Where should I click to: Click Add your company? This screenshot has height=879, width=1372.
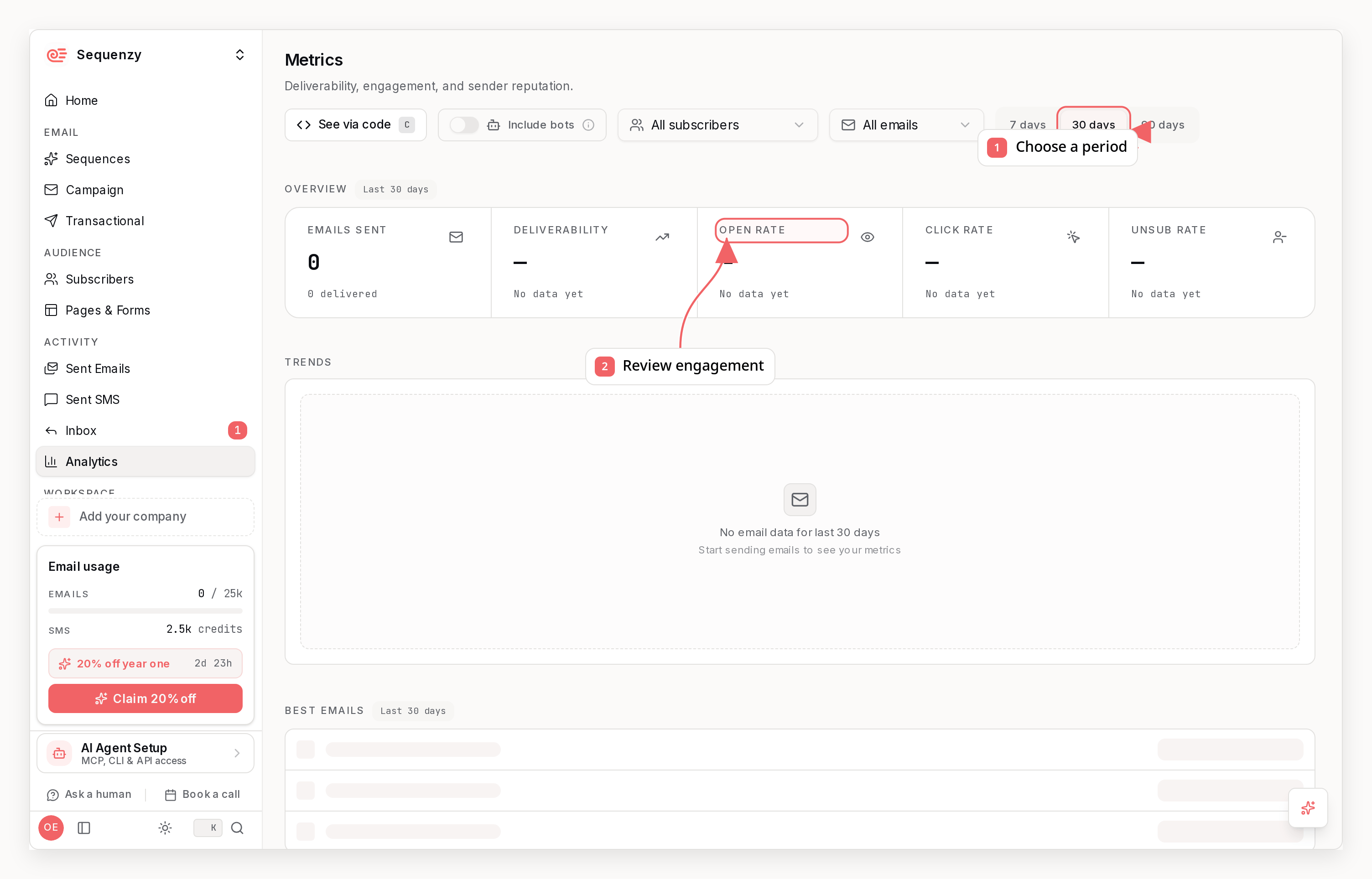click(x=145, y=517)
